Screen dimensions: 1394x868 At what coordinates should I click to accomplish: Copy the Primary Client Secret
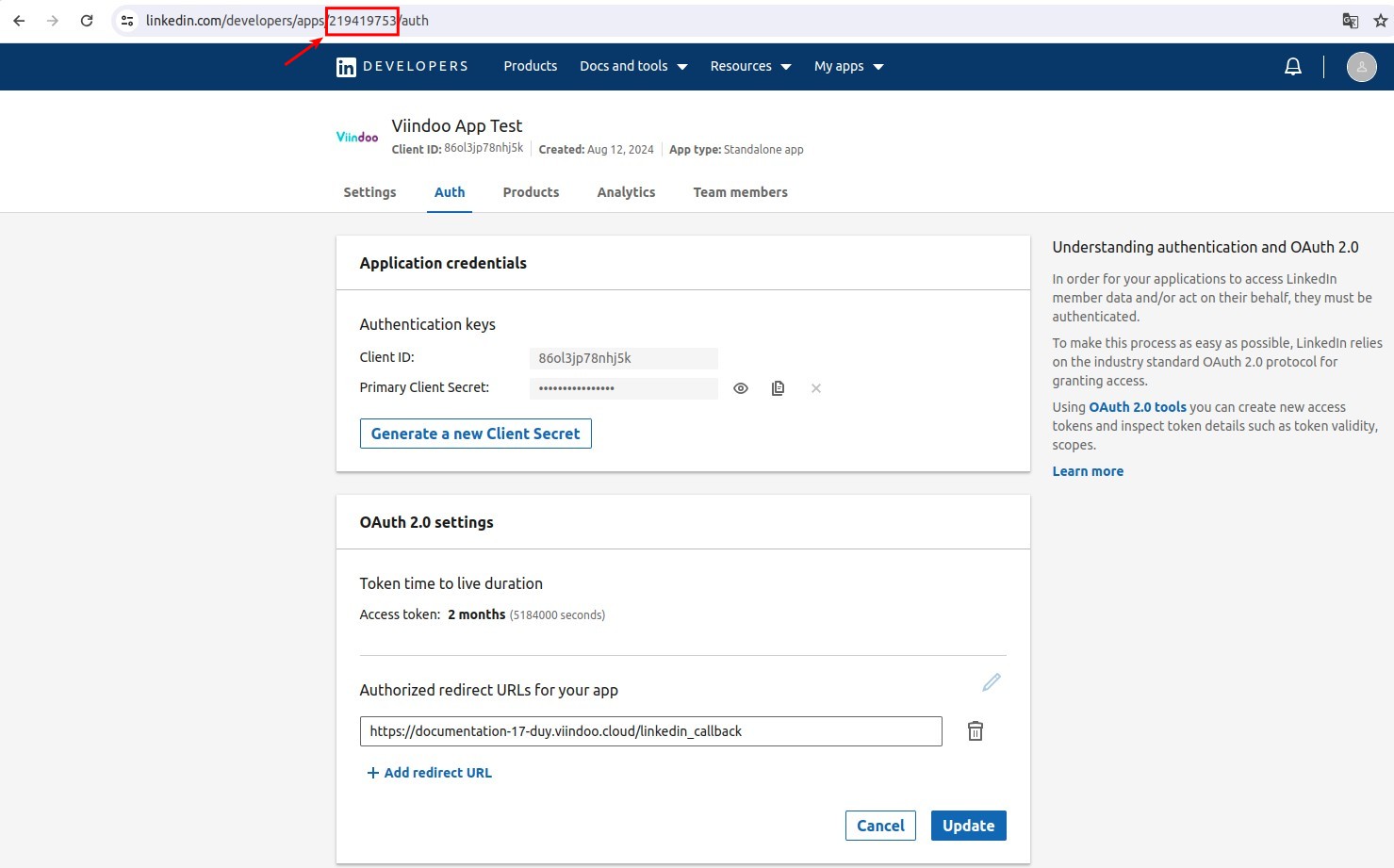click(x=778, y=388)
